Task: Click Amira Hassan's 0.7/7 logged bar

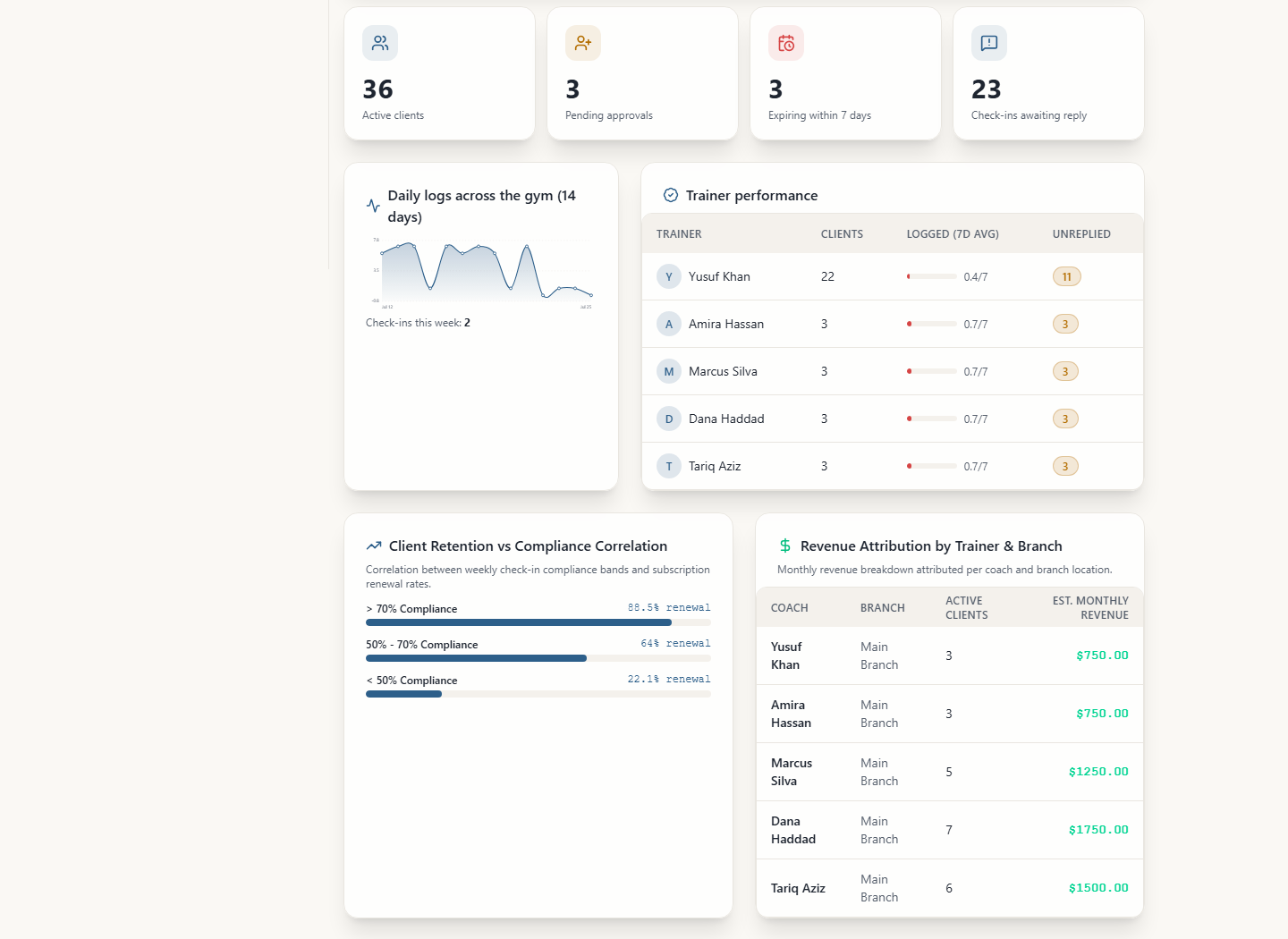Action: point(932,324)
